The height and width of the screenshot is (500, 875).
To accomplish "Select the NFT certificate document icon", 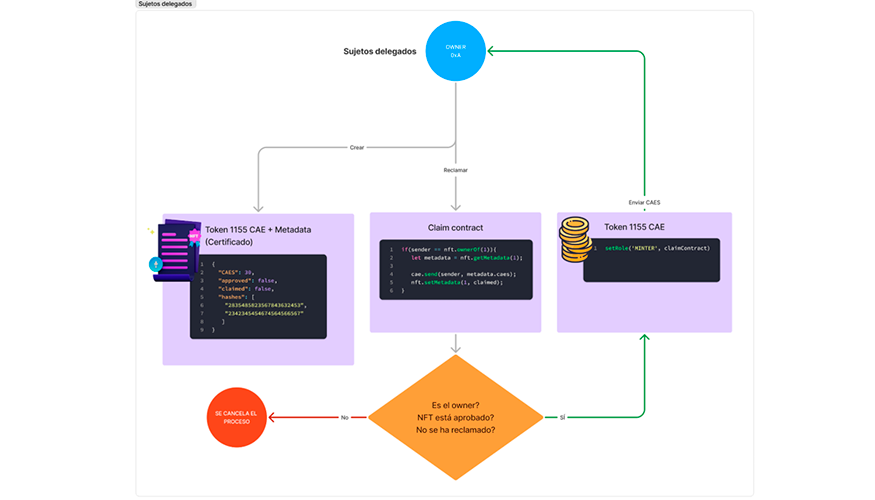I will coord(174,250).
